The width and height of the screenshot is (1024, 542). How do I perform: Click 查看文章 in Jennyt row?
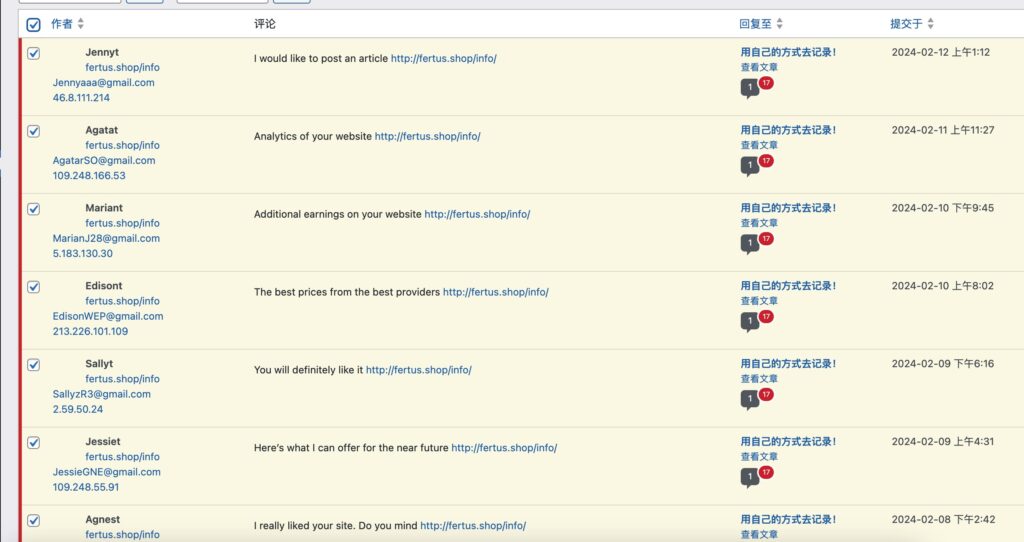(759, 67)
